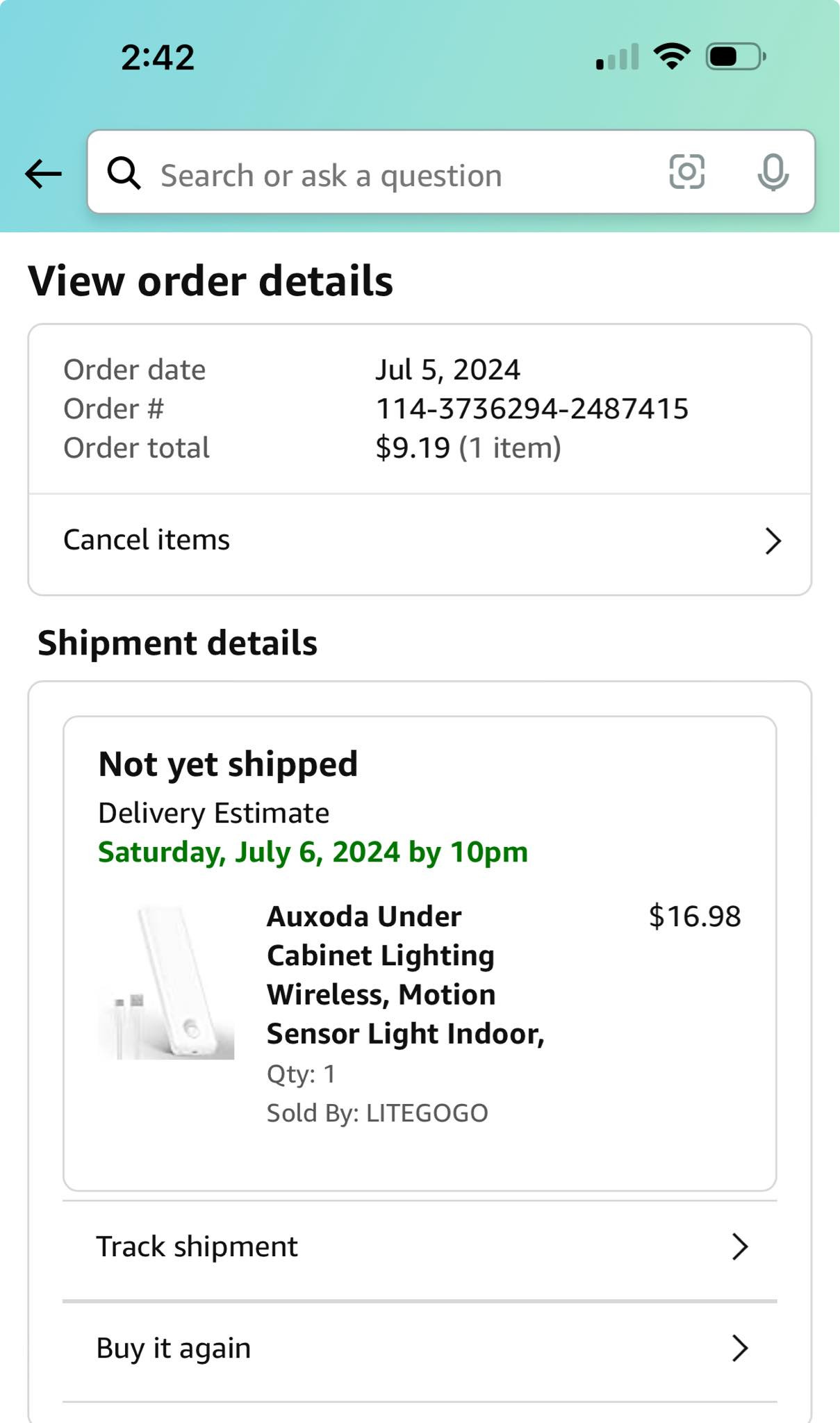Open Track shipment
Viewport: 840px width, 1423px height.
tap(420, 1247)
